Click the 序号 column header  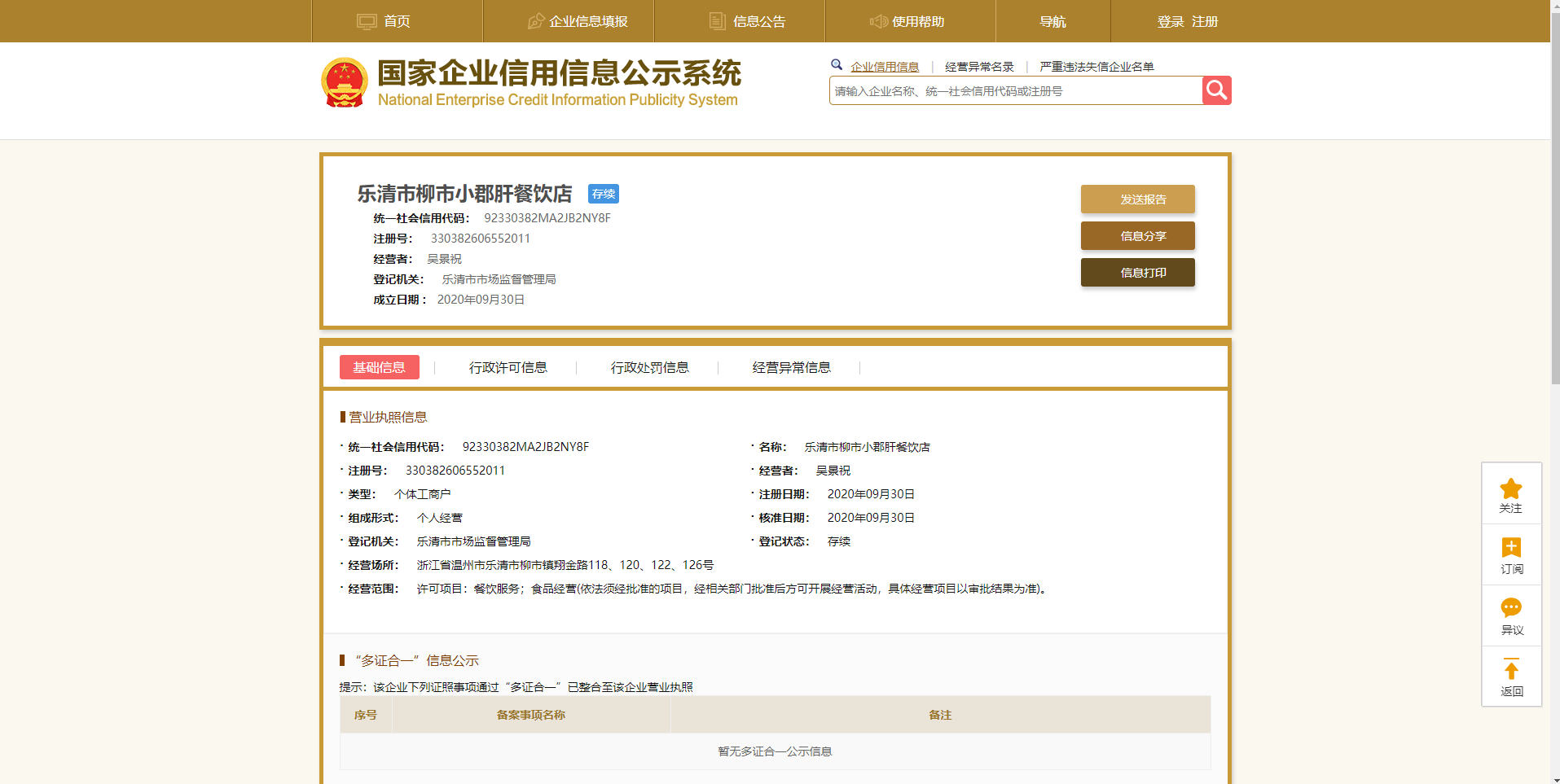(x=366, y=715)
